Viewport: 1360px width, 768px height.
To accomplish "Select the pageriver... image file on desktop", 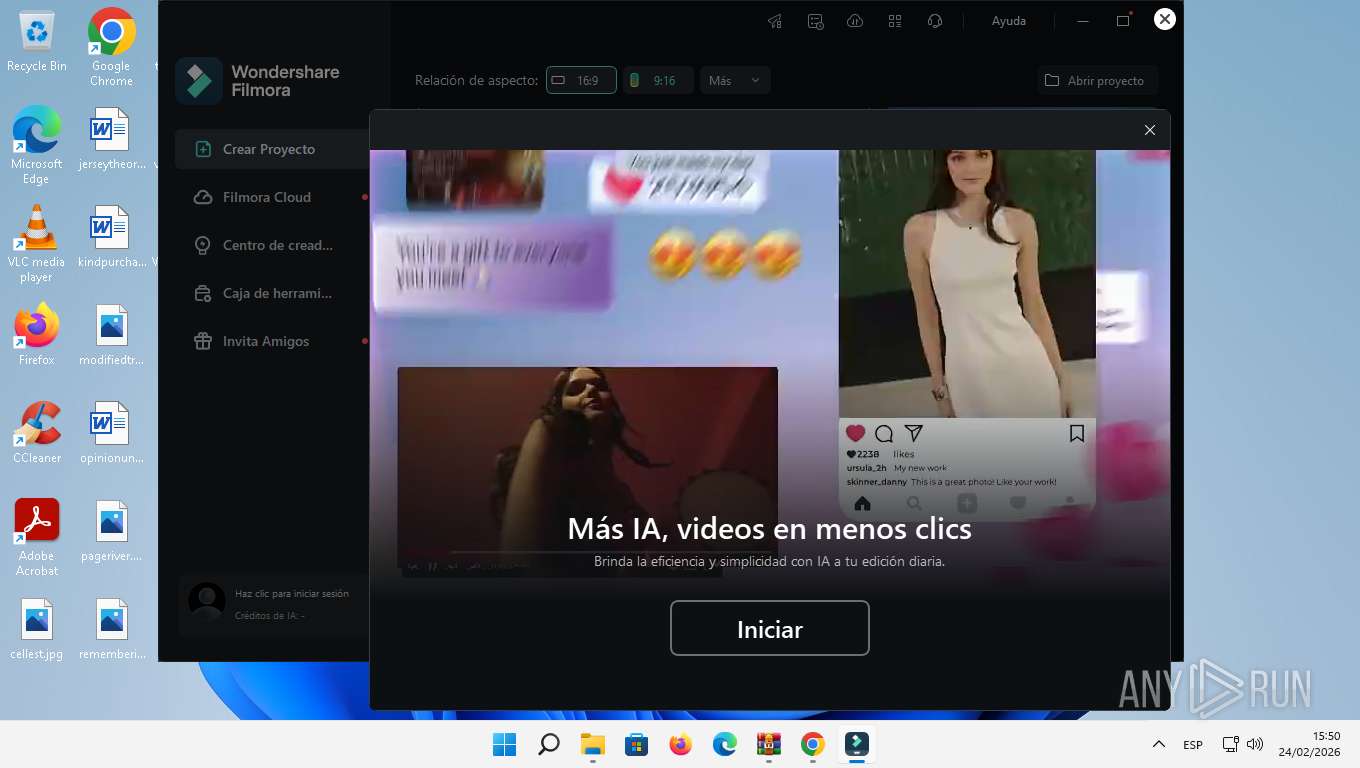I will pyautogui.click(x=111, y=530).
